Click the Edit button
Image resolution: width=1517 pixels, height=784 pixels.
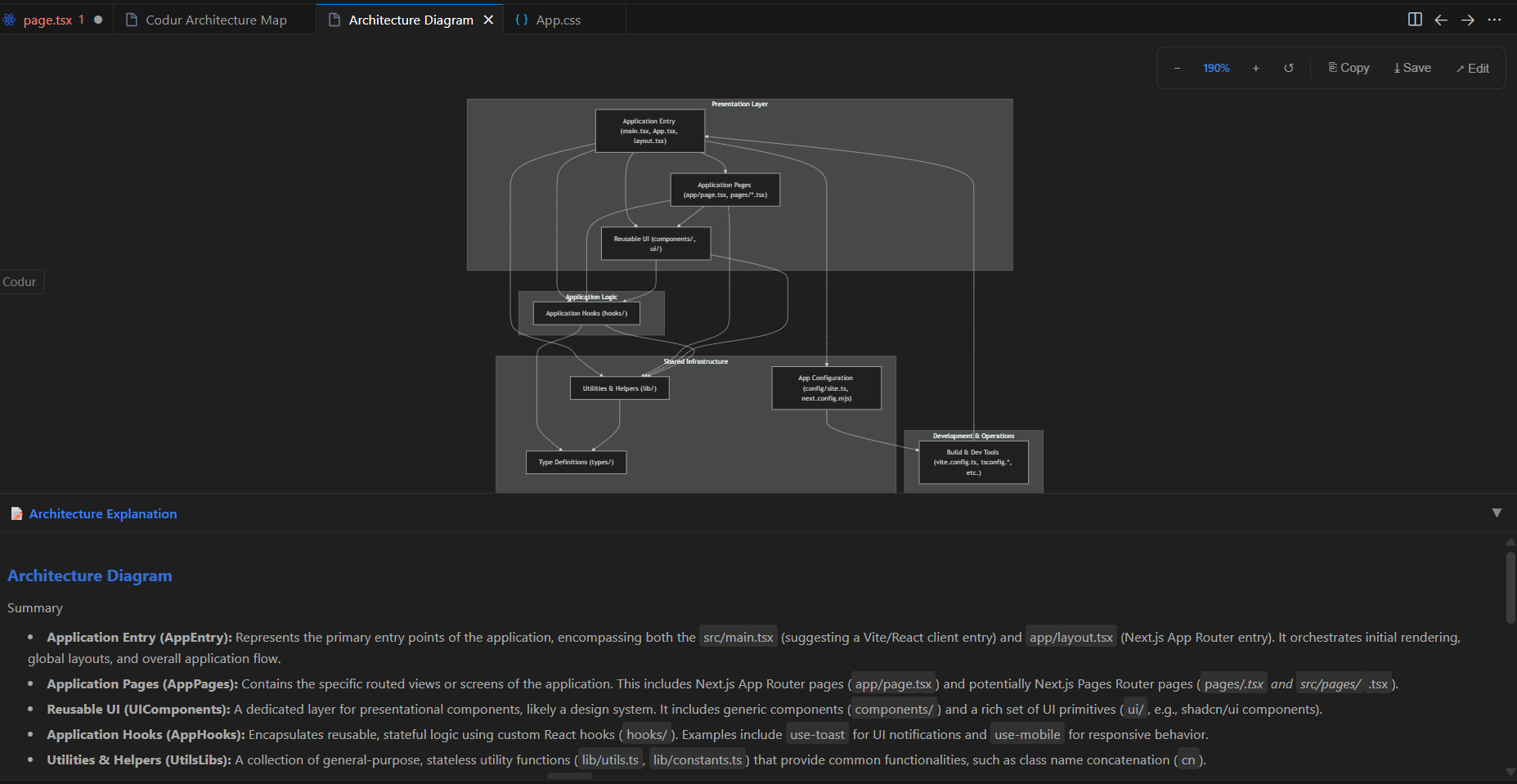(x=1472, y=68)
